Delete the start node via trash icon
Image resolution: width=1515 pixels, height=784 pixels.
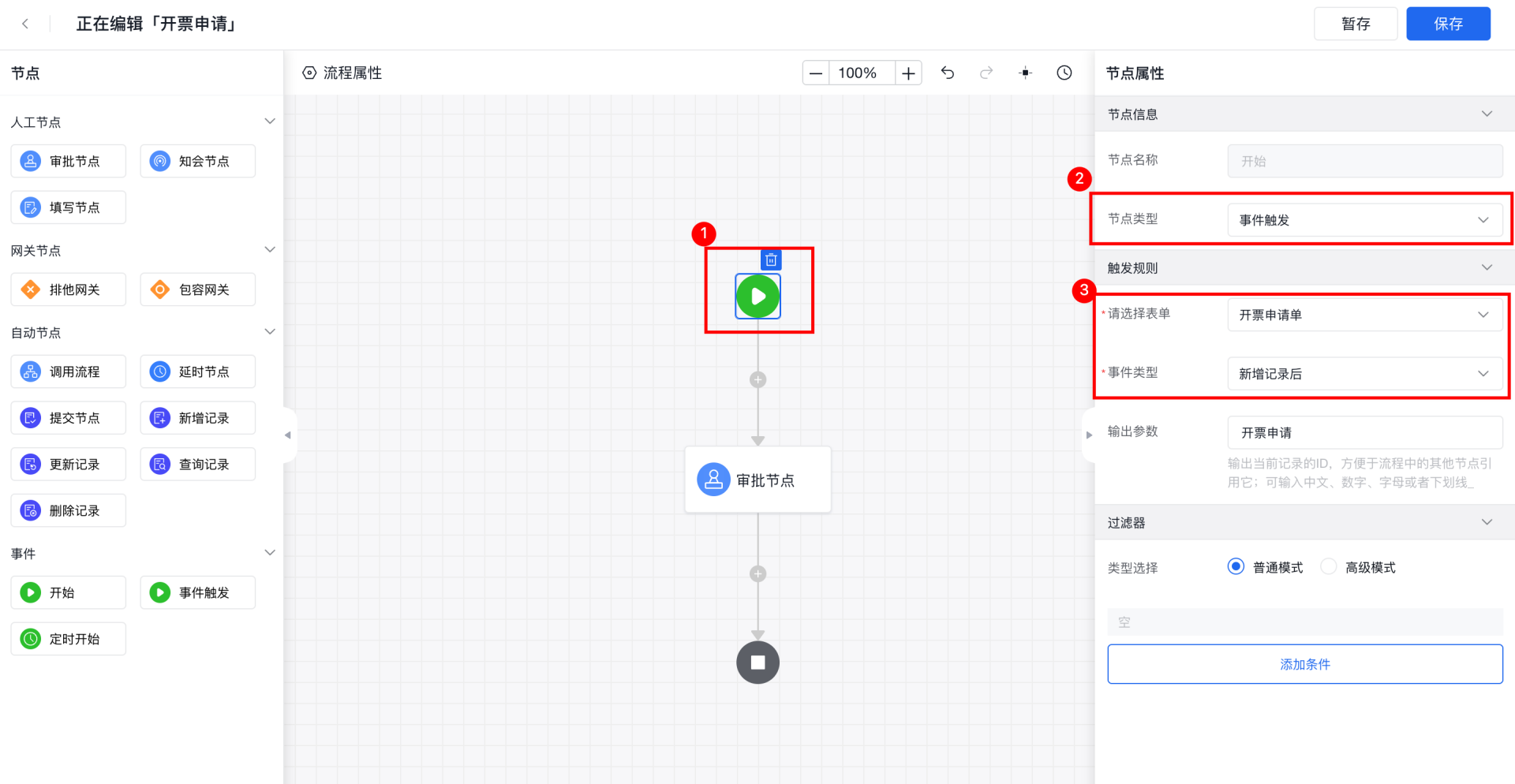tap(771, 260)
